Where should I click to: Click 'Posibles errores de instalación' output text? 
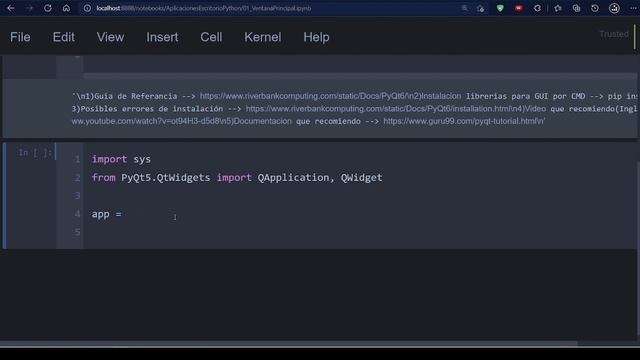click(152, 109)
